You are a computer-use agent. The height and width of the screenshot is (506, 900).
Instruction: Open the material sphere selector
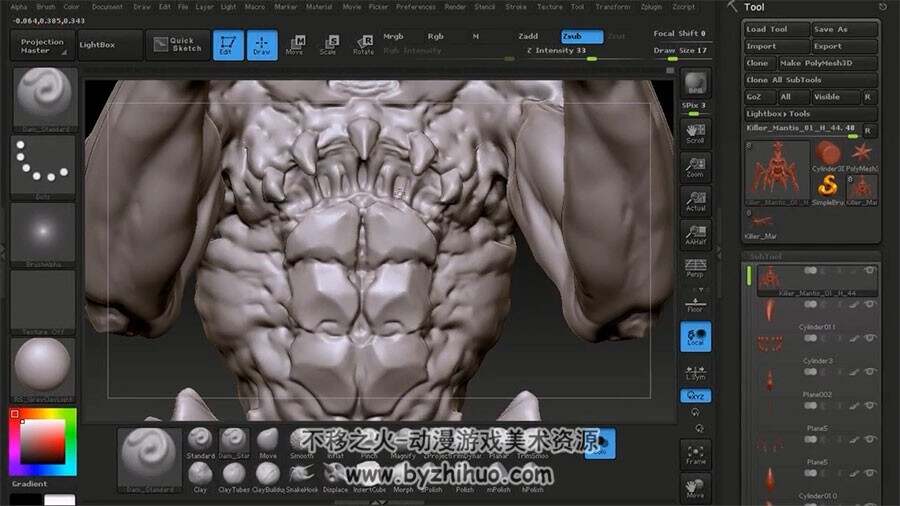44,369
